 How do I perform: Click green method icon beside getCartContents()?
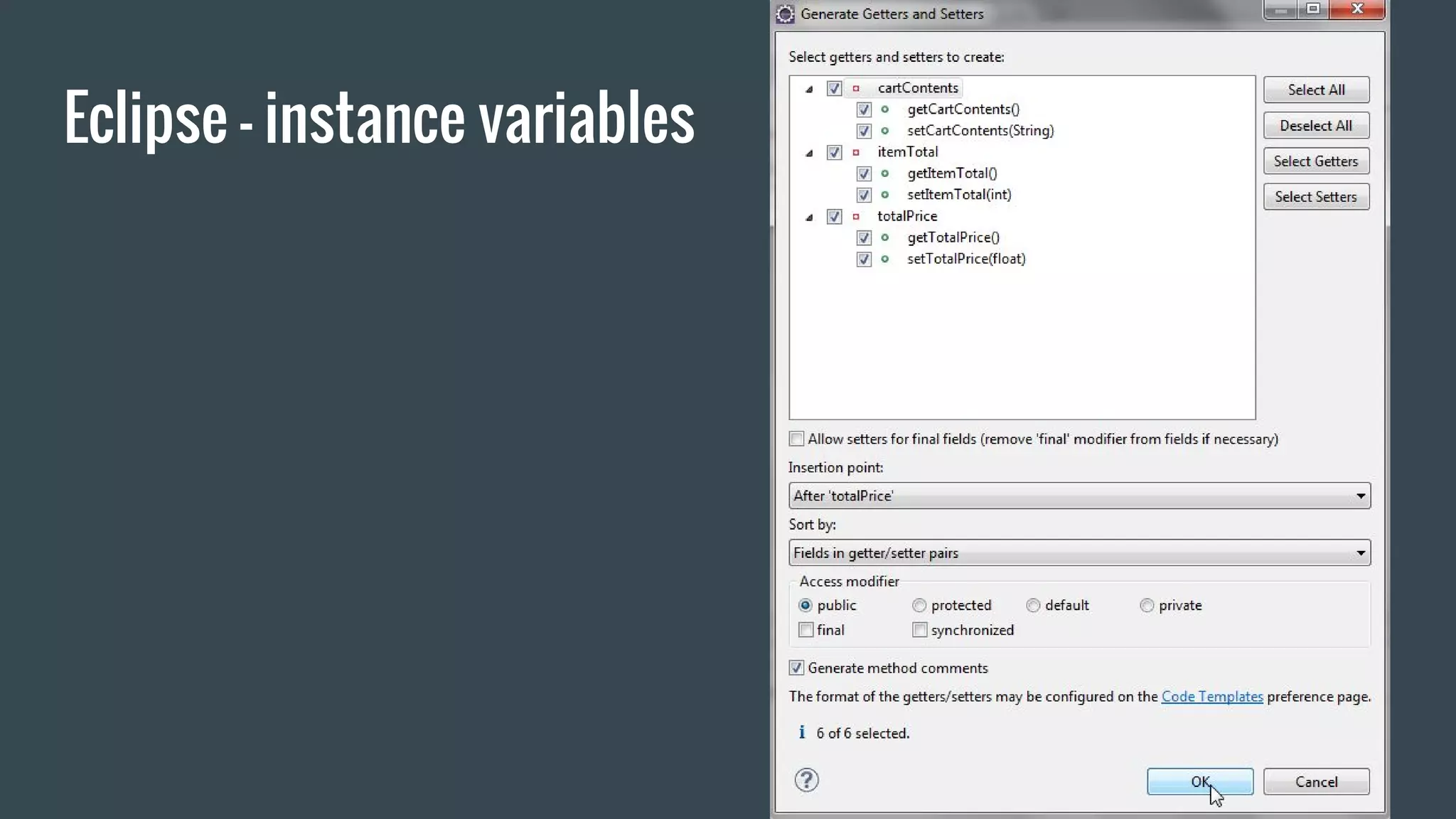click(x=885, y=109)
